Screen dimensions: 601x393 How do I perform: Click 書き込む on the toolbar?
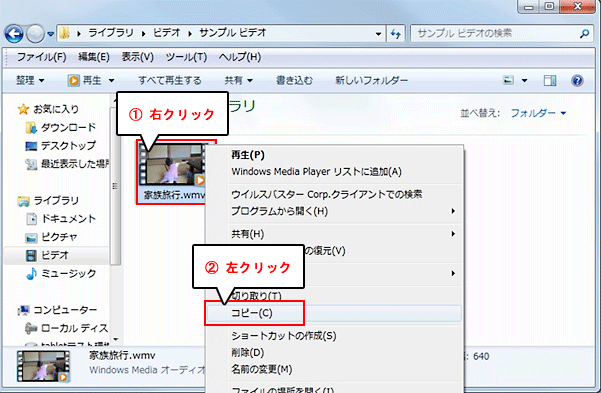[294, 81]
